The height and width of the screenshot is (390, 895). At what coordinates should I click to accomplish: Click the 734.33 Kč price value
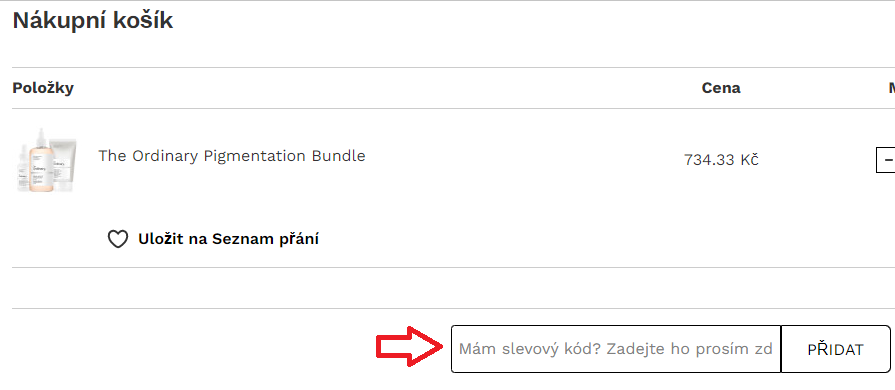[721, 160]
